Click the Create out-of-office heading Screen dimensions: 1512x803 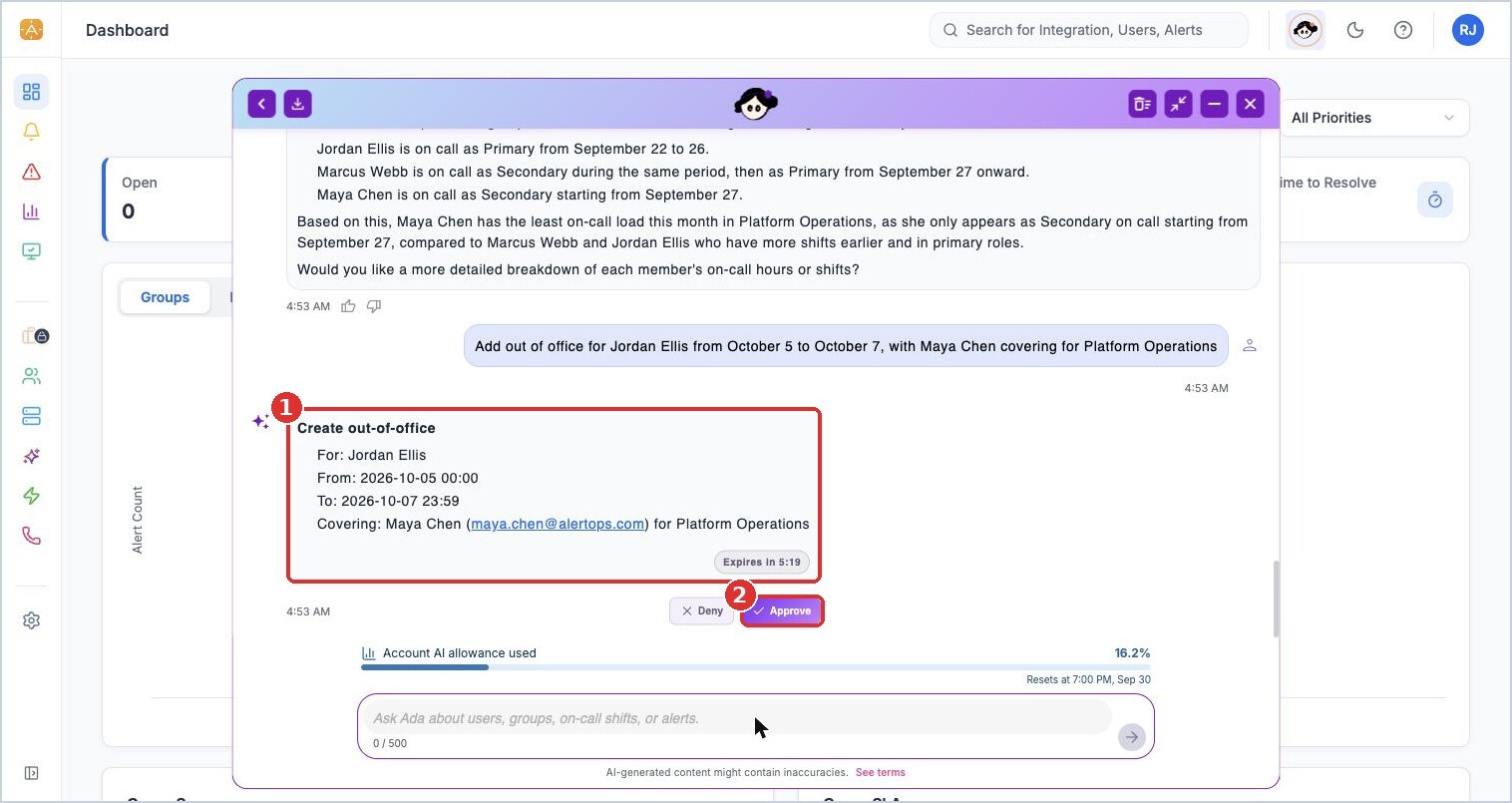coord(366,428)
